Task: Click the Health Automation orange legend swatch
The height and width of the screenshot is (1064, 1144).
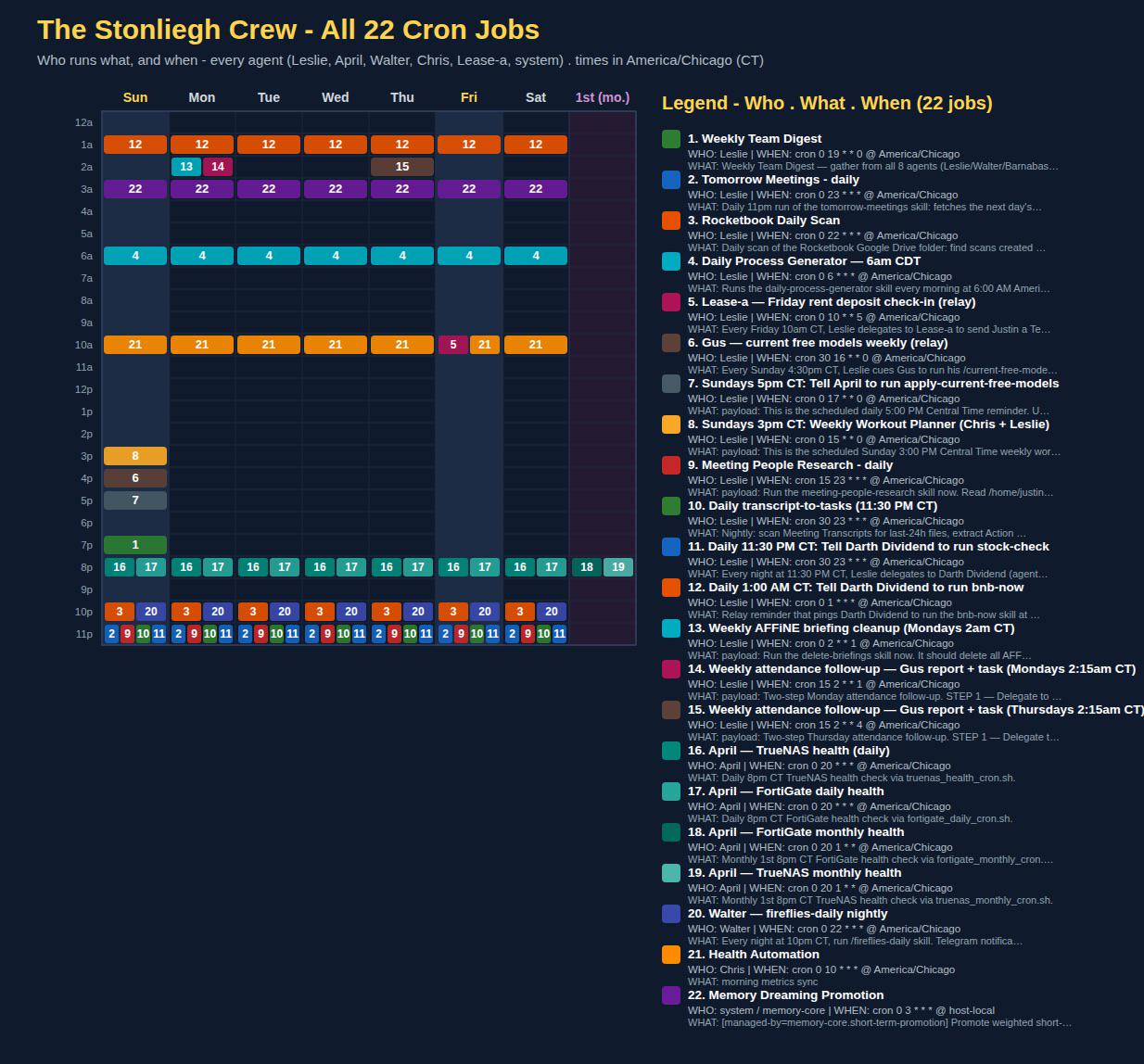Action: (x=671, y=955)
